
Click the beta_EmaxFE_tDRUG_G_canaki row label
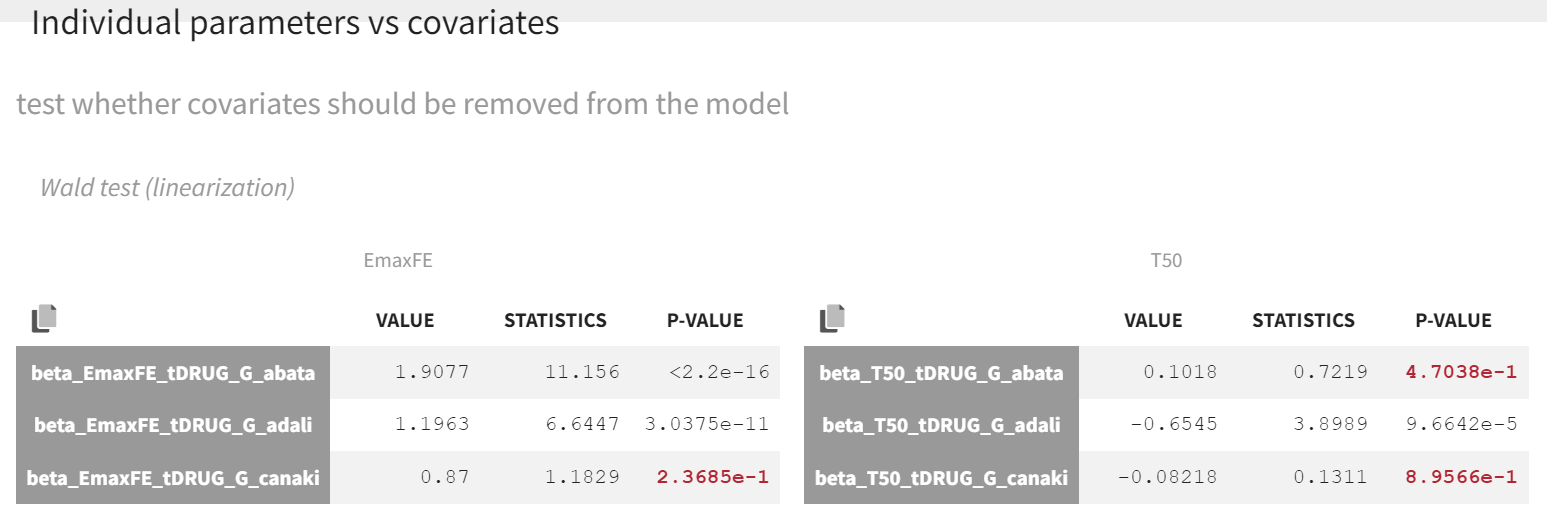pyautogui.click(x=173, y=477)
